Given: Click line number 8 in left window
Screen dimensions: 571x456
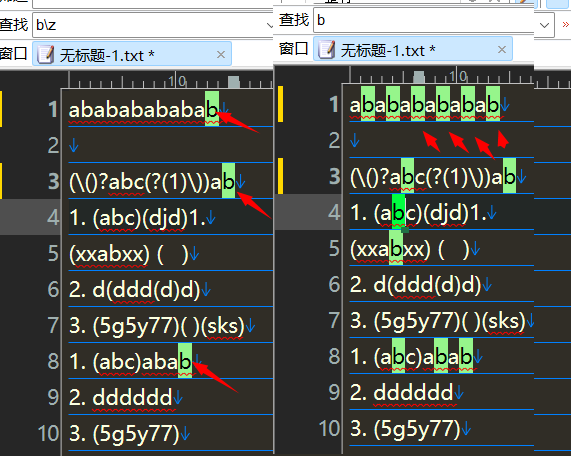Looking at the screenshot, I should (x=53, y=362).
